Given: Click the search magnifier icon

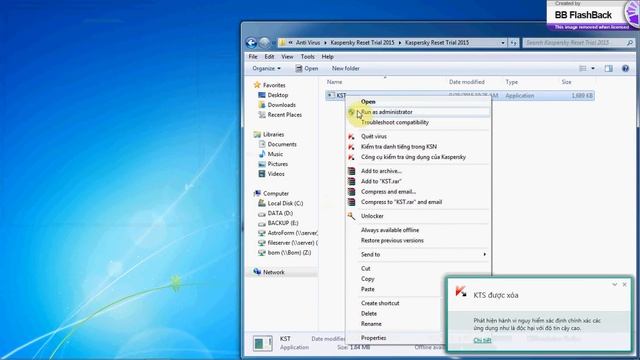Looking at the screenshot, I should click(x=630, y=43).
